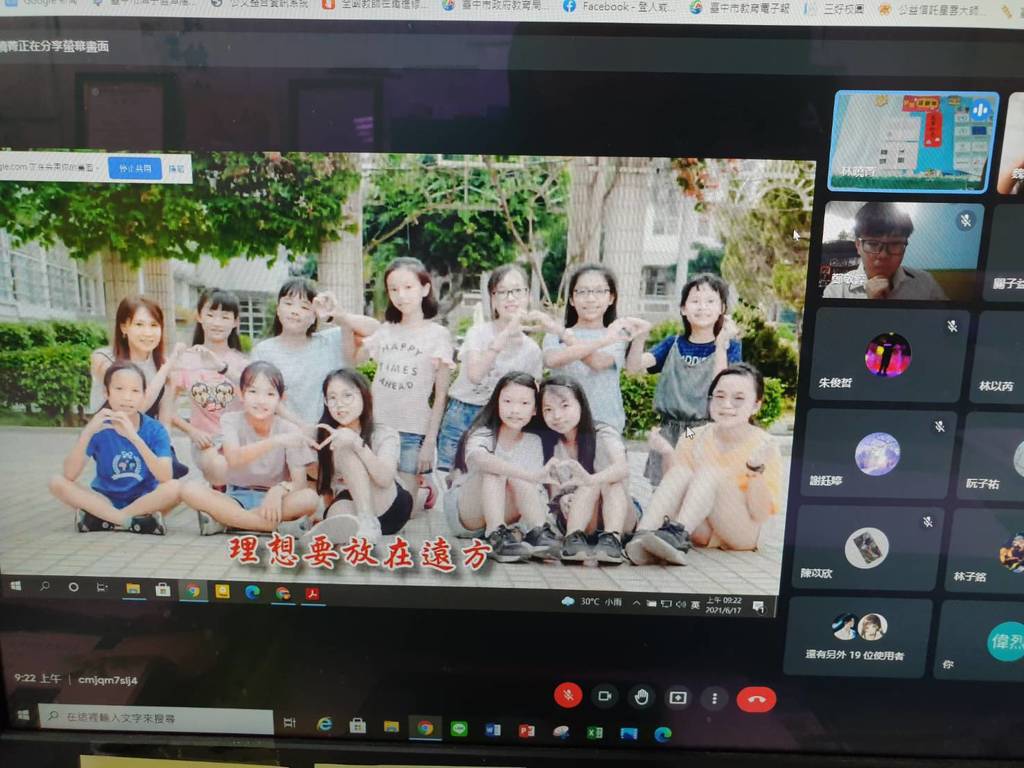
Task: Open the Facebook bookmark in the bookmarks bar
Action: pyautogui.click(x=616, y=7)
